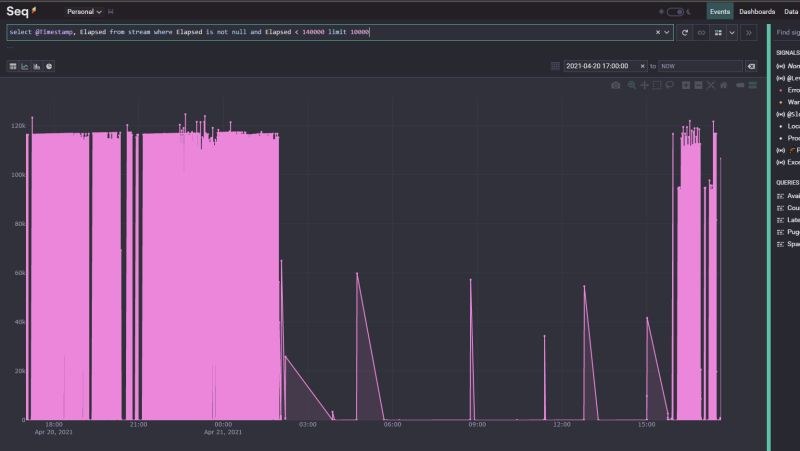Viewport: 800px width, 451px height.
Task: Select the pie chart view icon
Action: (x=49, y=66)
